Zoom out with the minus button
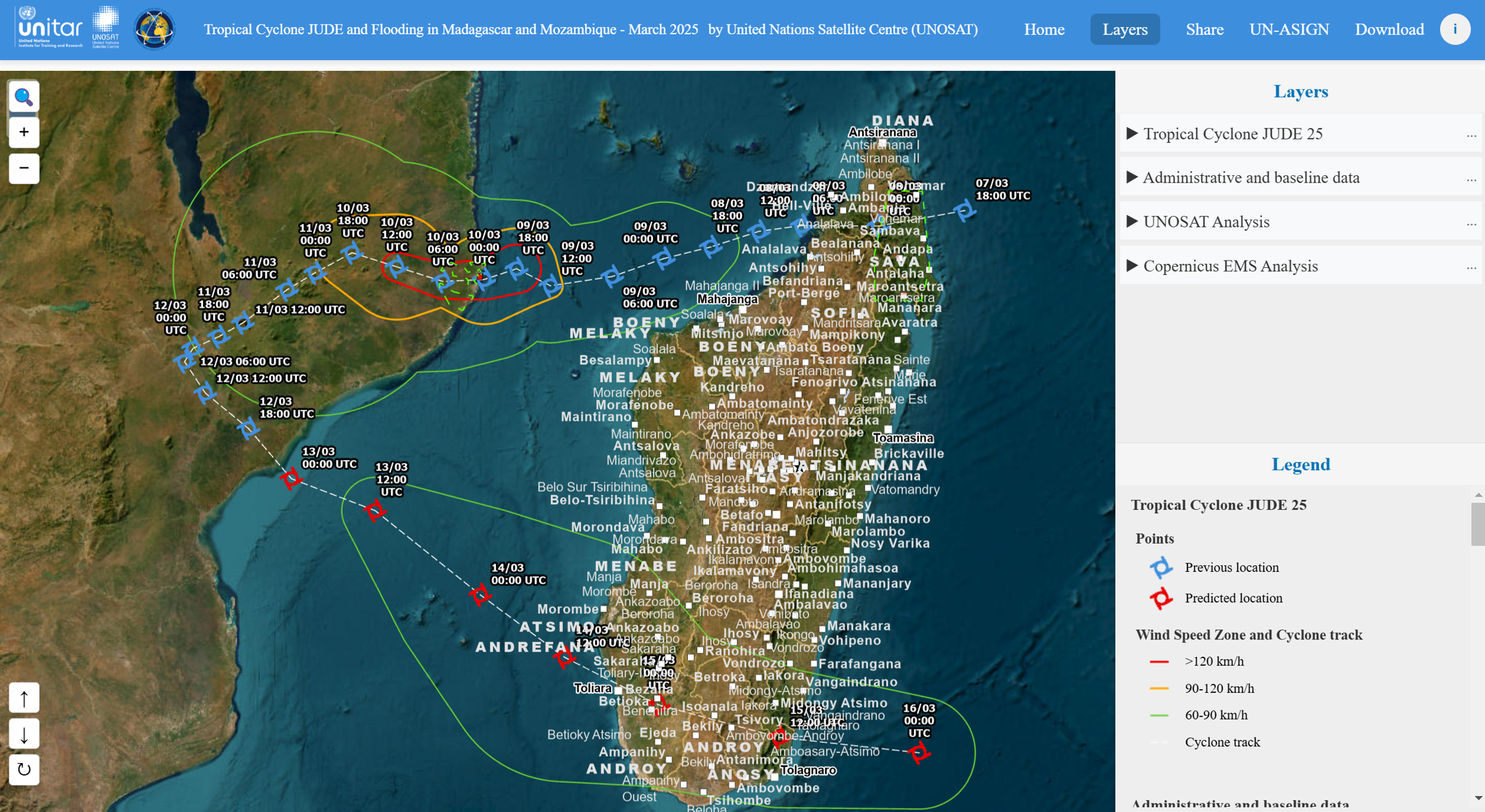The image size is (1485, 812). coord(24,168)
